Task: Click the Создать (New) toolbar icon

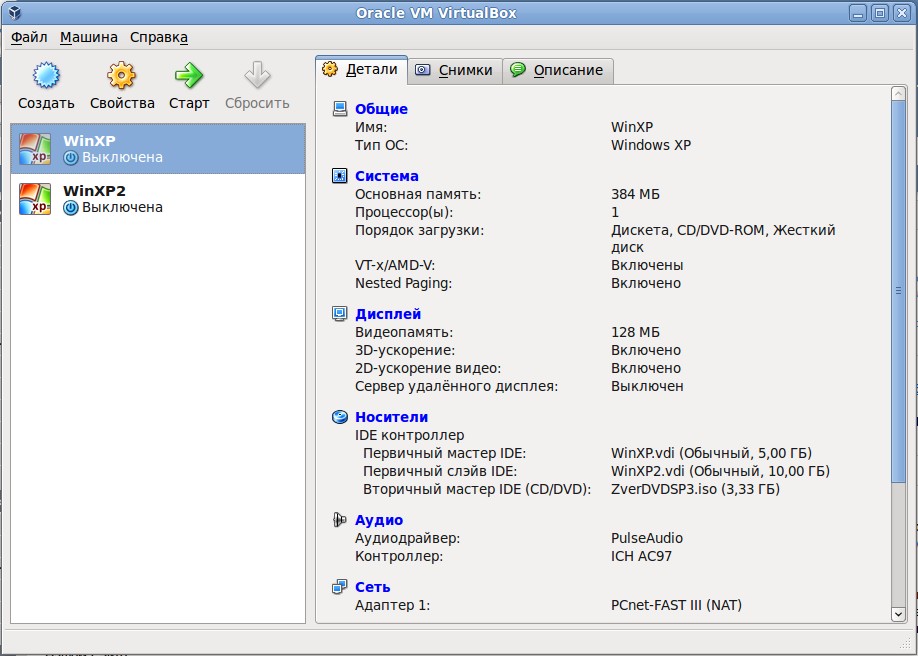Action: click(46, 76)
